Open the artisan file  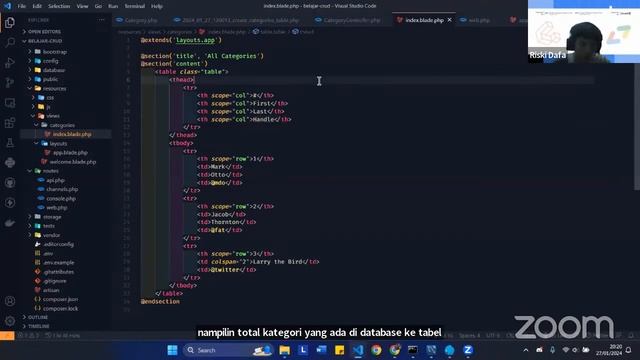click(x=51, y=290)
